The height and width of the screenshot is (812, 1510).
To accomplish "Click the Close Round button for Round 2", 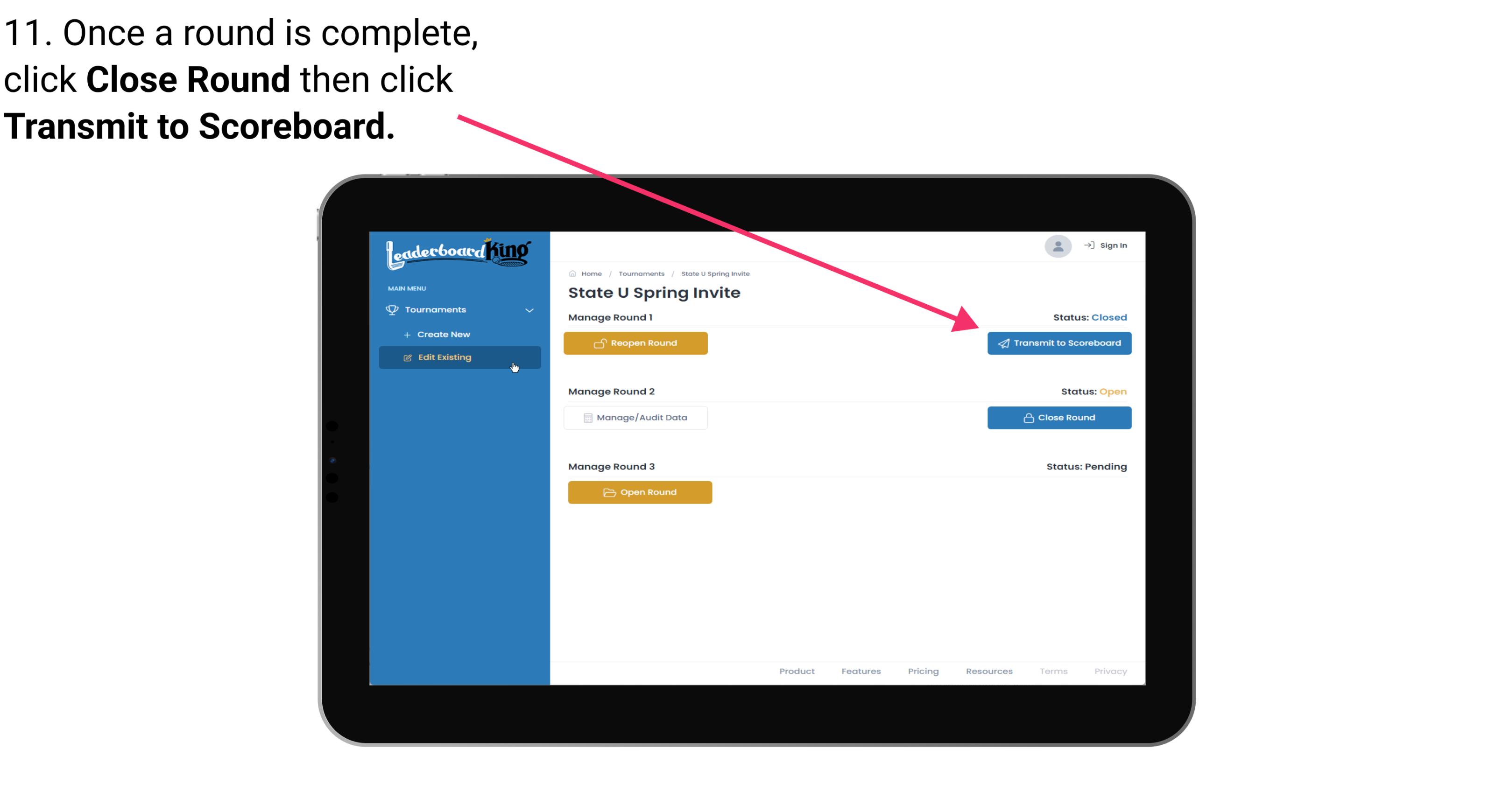I will point(1059,417).
